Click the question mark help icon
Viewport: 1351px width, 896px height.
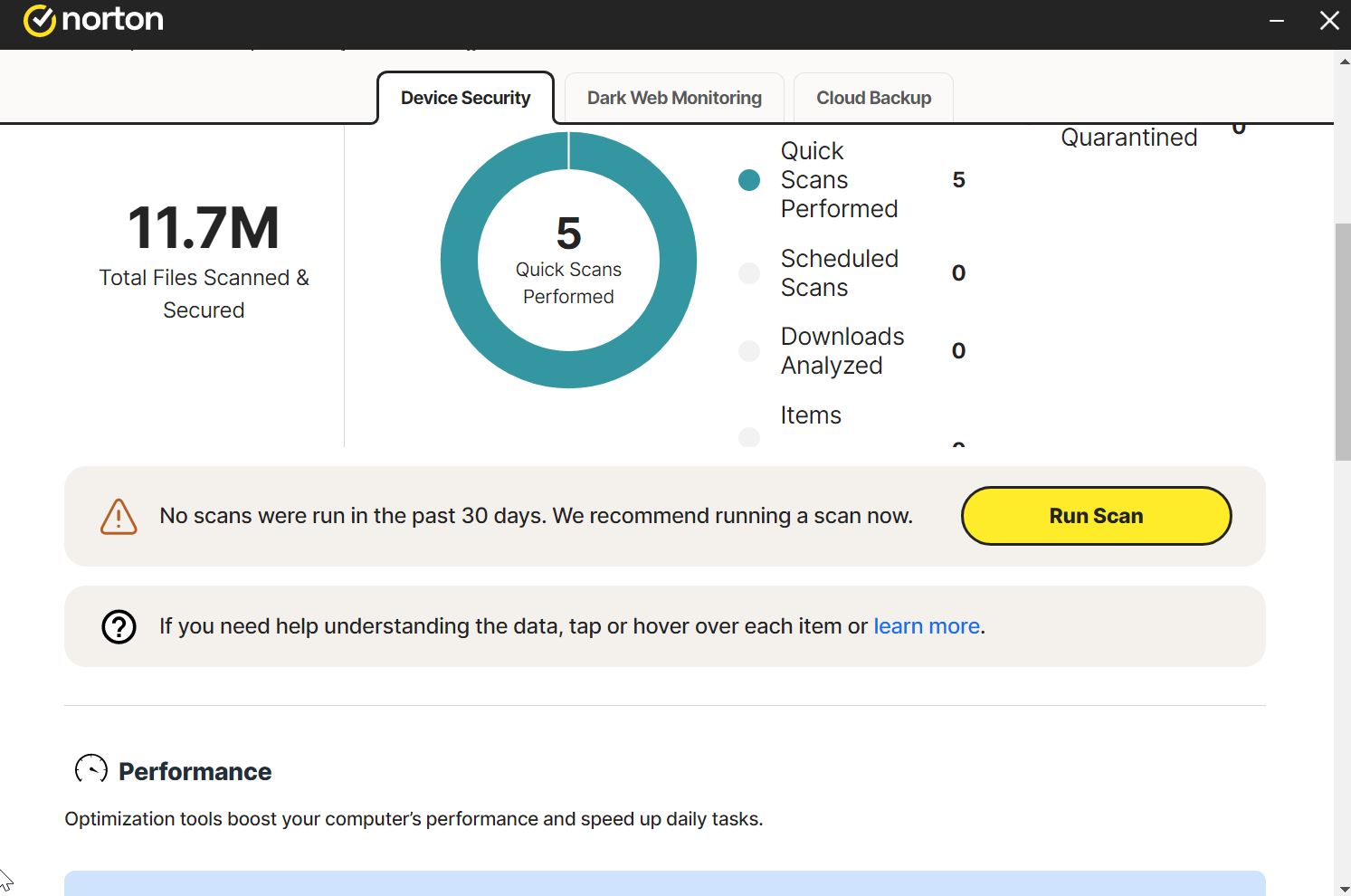click(119, 626)
